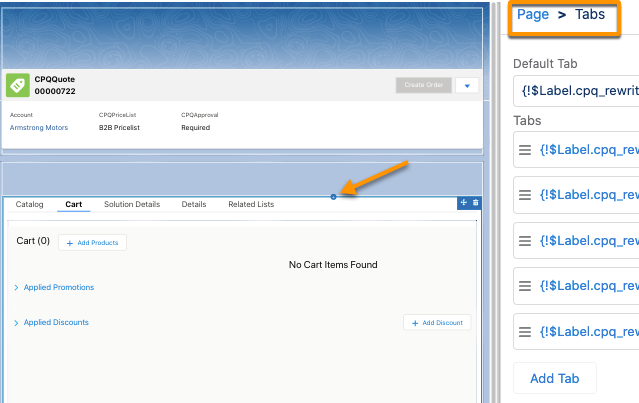Open the Solution Details tab
Screen dimensions: 639x403
click(132, 204)
